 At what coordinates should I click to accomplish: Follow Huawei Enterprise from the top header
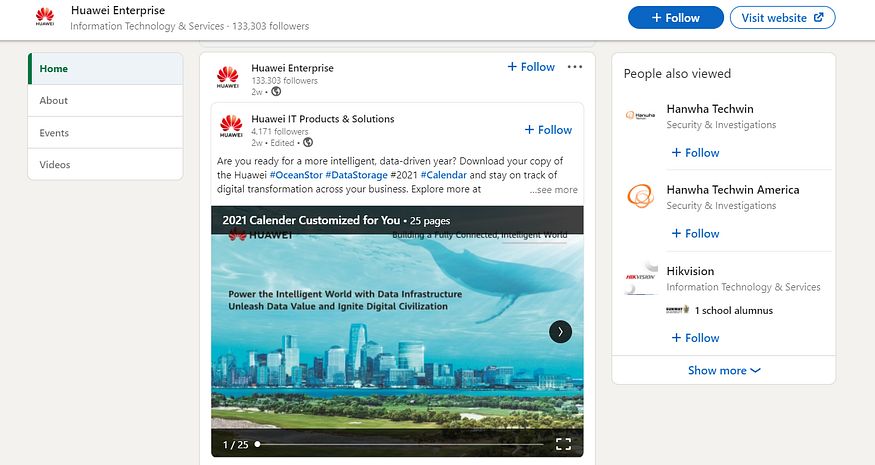click(x=676, y=18)
